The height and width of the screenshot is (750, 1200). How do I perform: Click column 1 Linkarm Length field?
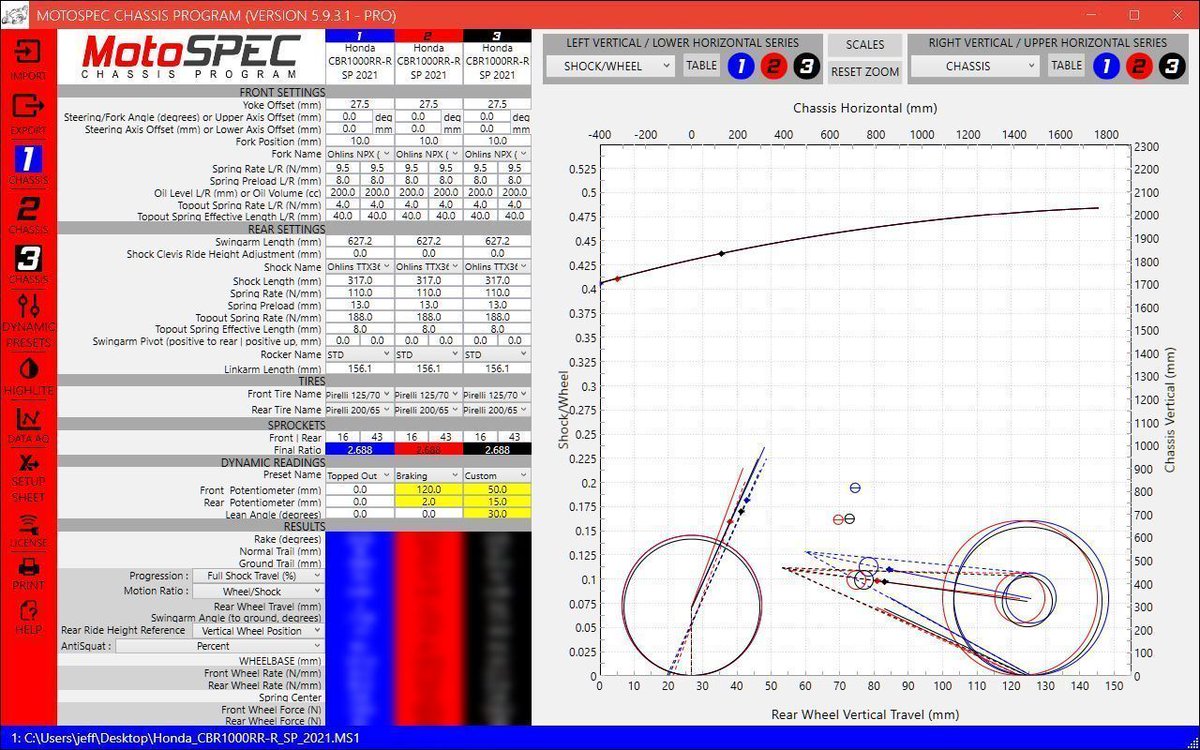[x=360, y=369]
